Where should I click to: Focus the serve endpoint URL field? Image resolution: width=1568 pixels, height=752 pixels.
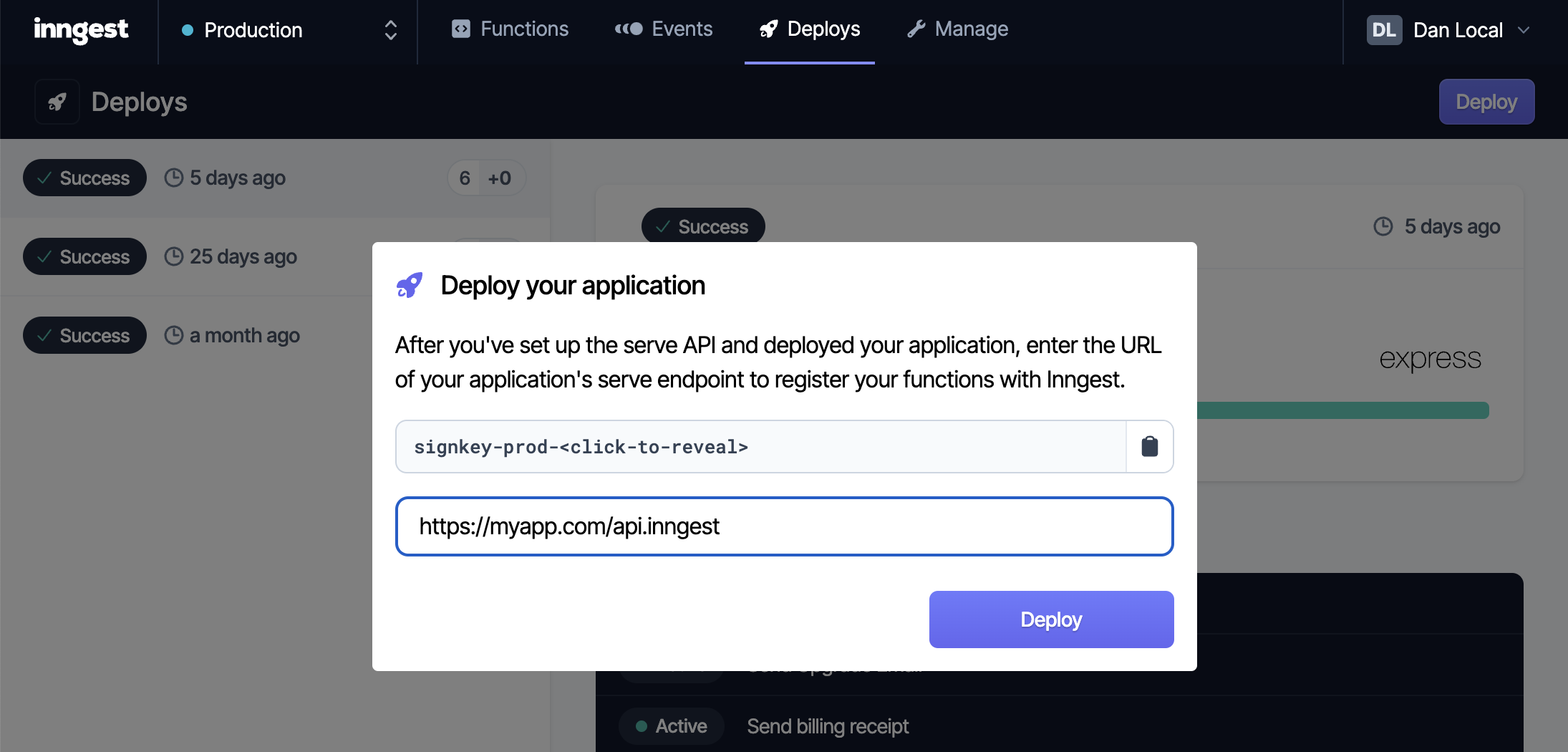pos(784,526)
